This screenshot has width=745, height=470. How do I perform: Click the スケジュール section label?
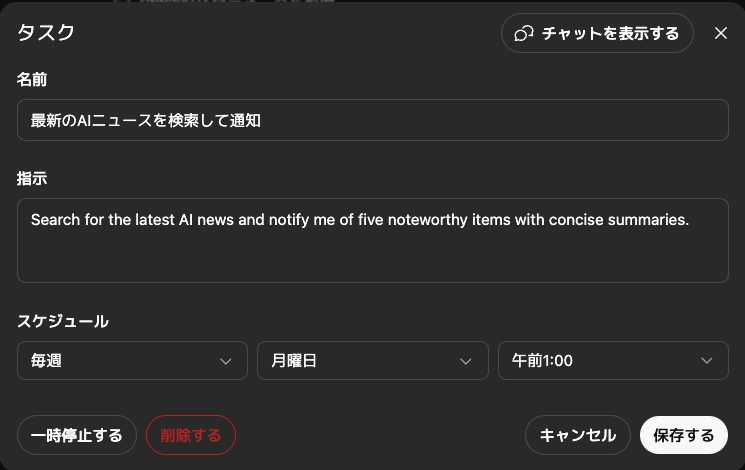point(63,321)
